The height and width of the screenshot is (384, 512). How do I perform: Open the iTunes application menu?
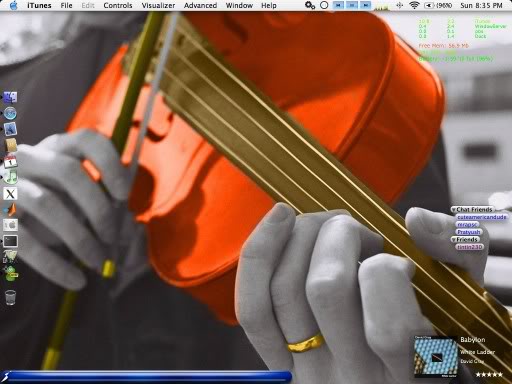(39, 5)
